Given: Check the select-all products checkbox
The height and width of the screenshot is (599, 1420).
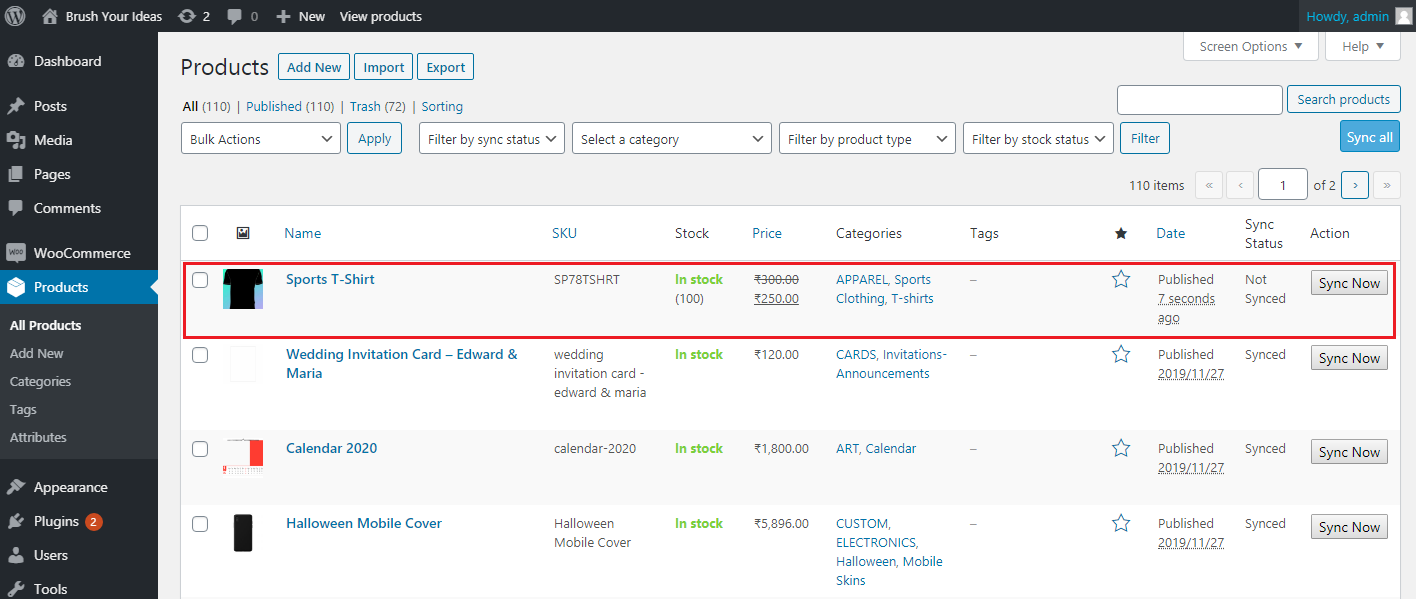Looking at the screenshot, I should click(x=200, y=233).
